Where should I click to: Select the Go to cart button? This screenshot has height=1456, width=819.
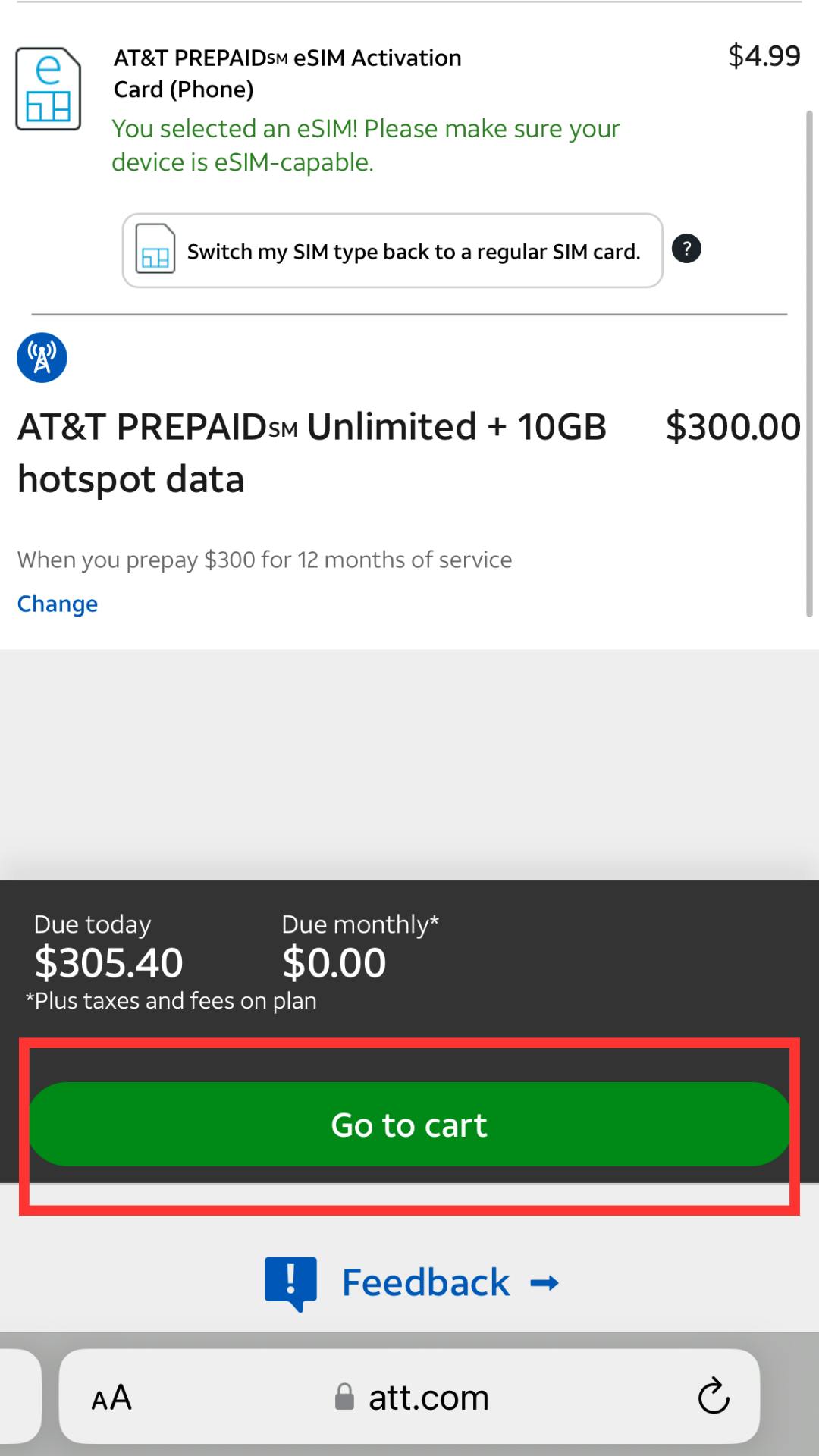(408, 1125)
